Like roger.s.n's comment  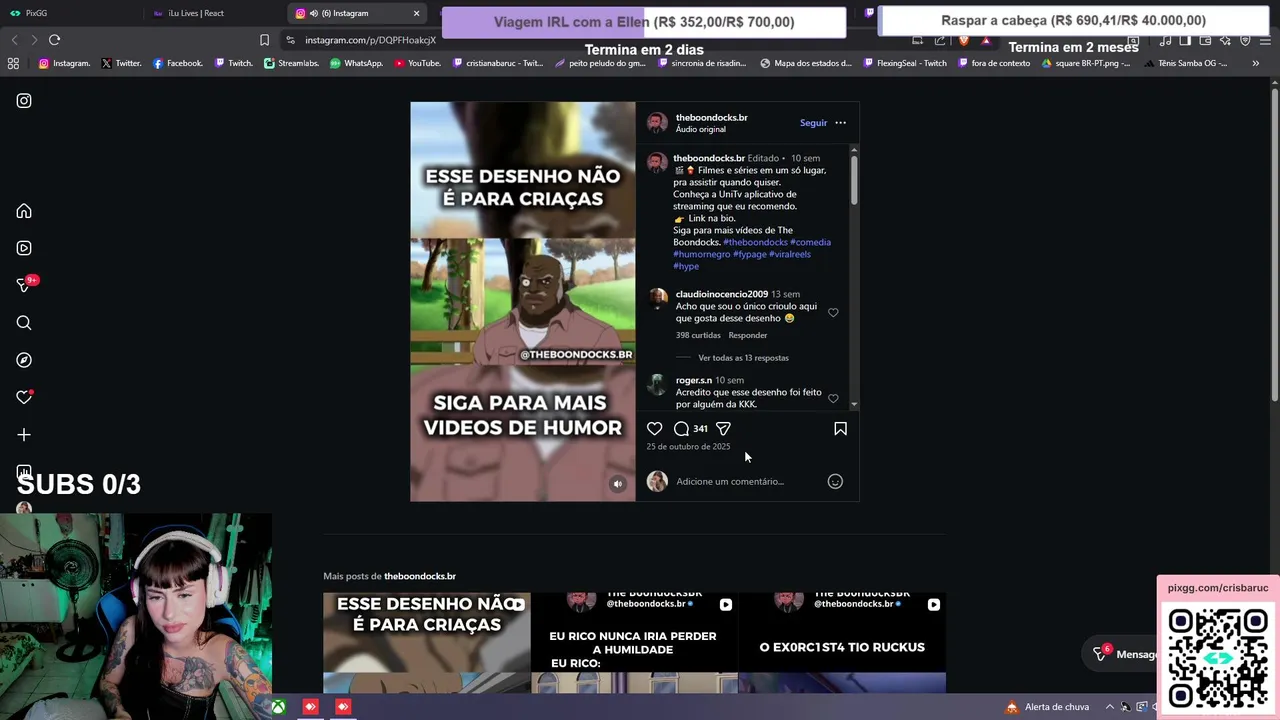pos(833,399)
